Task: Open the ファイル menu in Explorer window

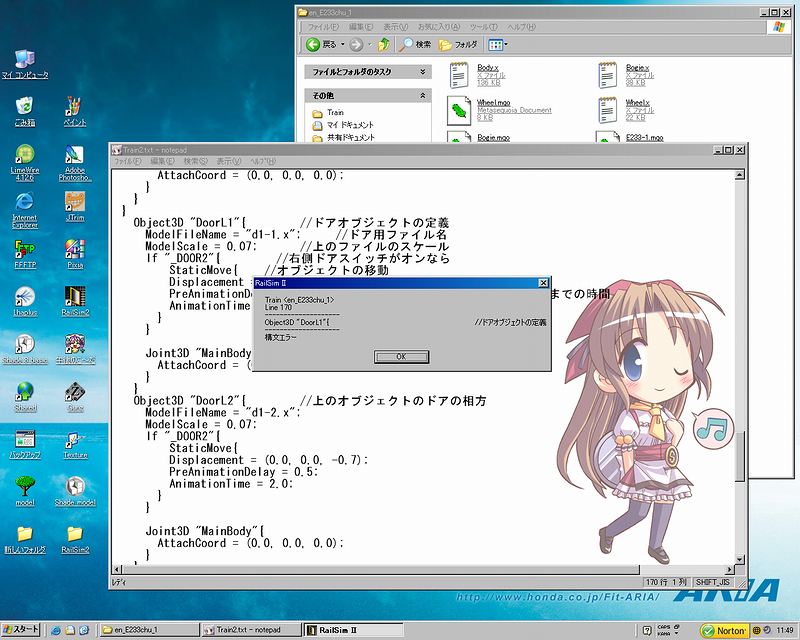Action: [x=323, y=27]
